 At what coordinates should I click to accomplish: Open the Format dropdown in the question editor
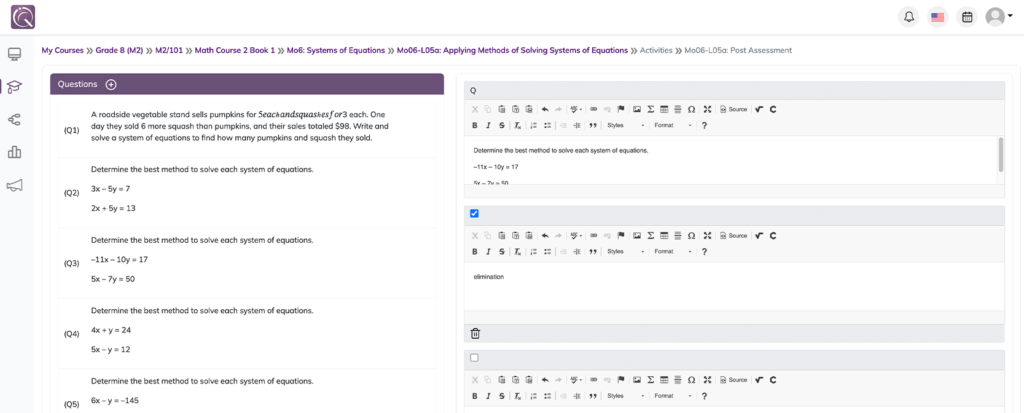click(x=673, y=125)
